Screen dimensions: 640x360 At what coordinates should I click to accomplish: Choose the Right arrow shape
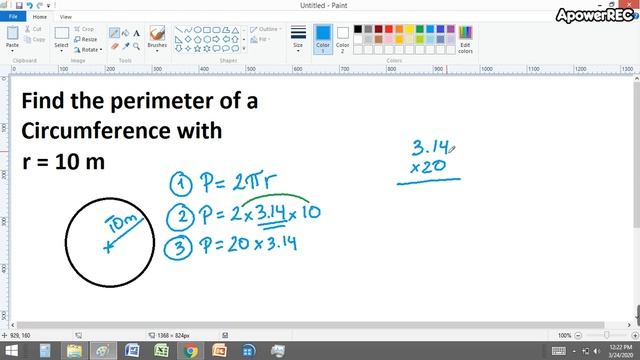click(216, 40)
